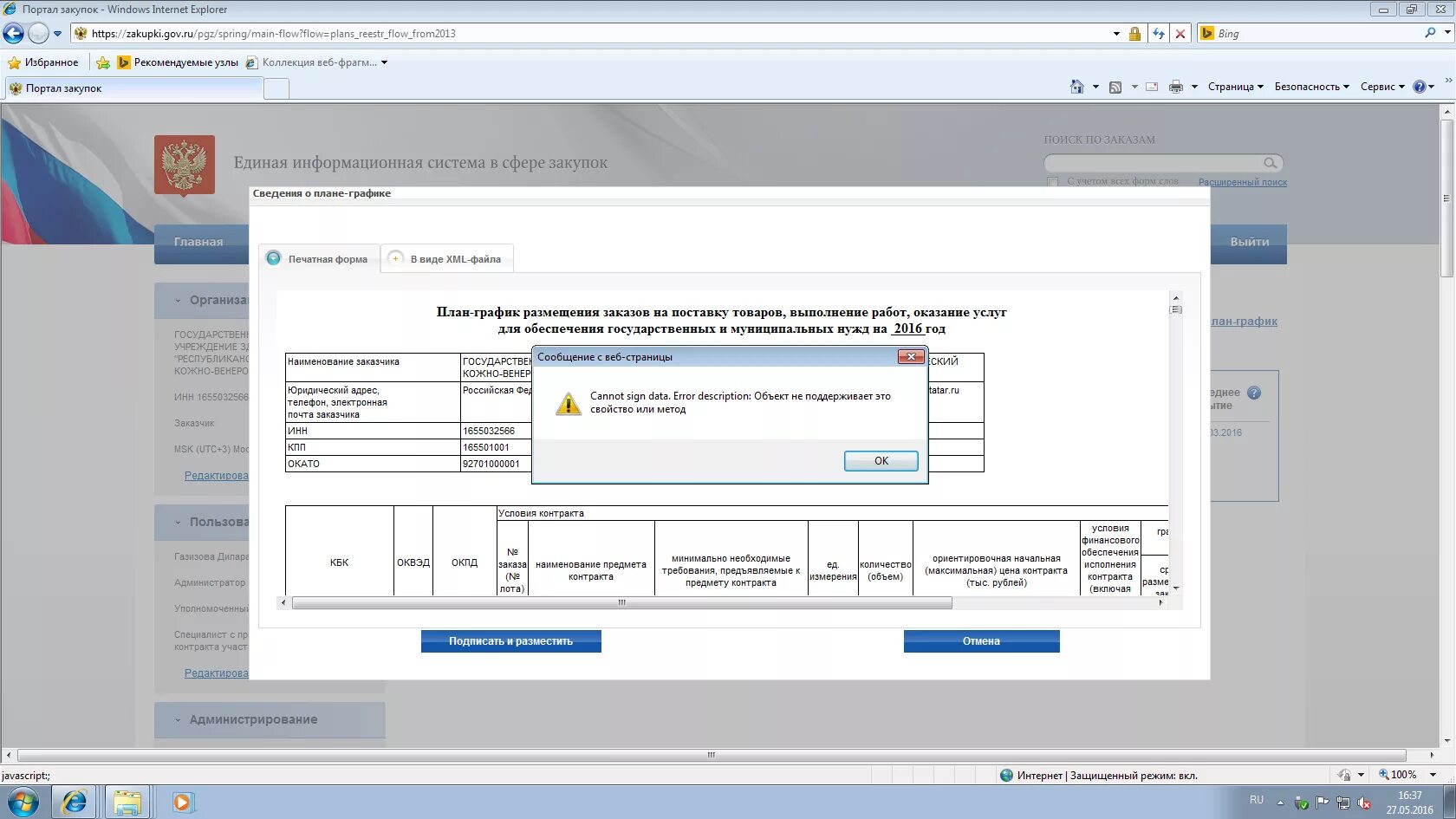Open Windows Explorer folder on the taskbar
This screenshot has height=819, width=1456.
(x=127, y=803)
